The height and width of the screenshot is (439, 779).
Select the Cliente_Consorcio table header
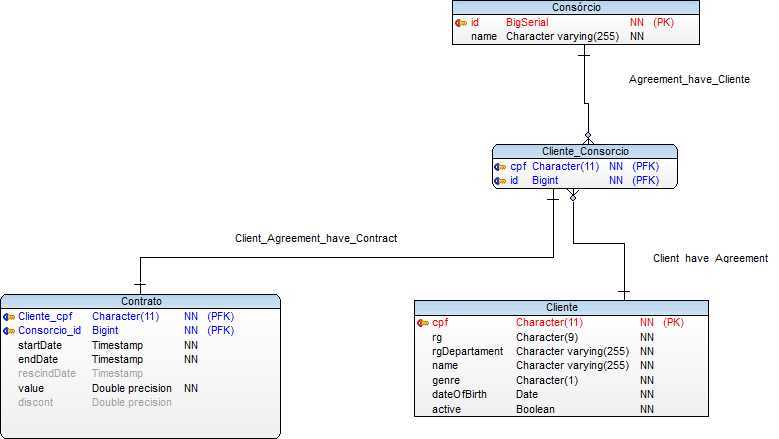pyautogui.click(x=585, y=151)
